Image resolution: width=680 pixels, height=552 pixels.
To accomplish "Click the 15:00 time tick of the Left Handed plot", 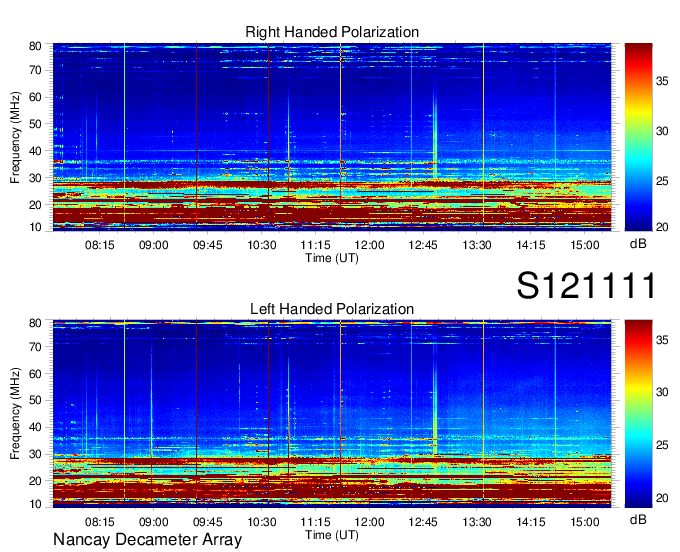I will click(x=585, y=522).
